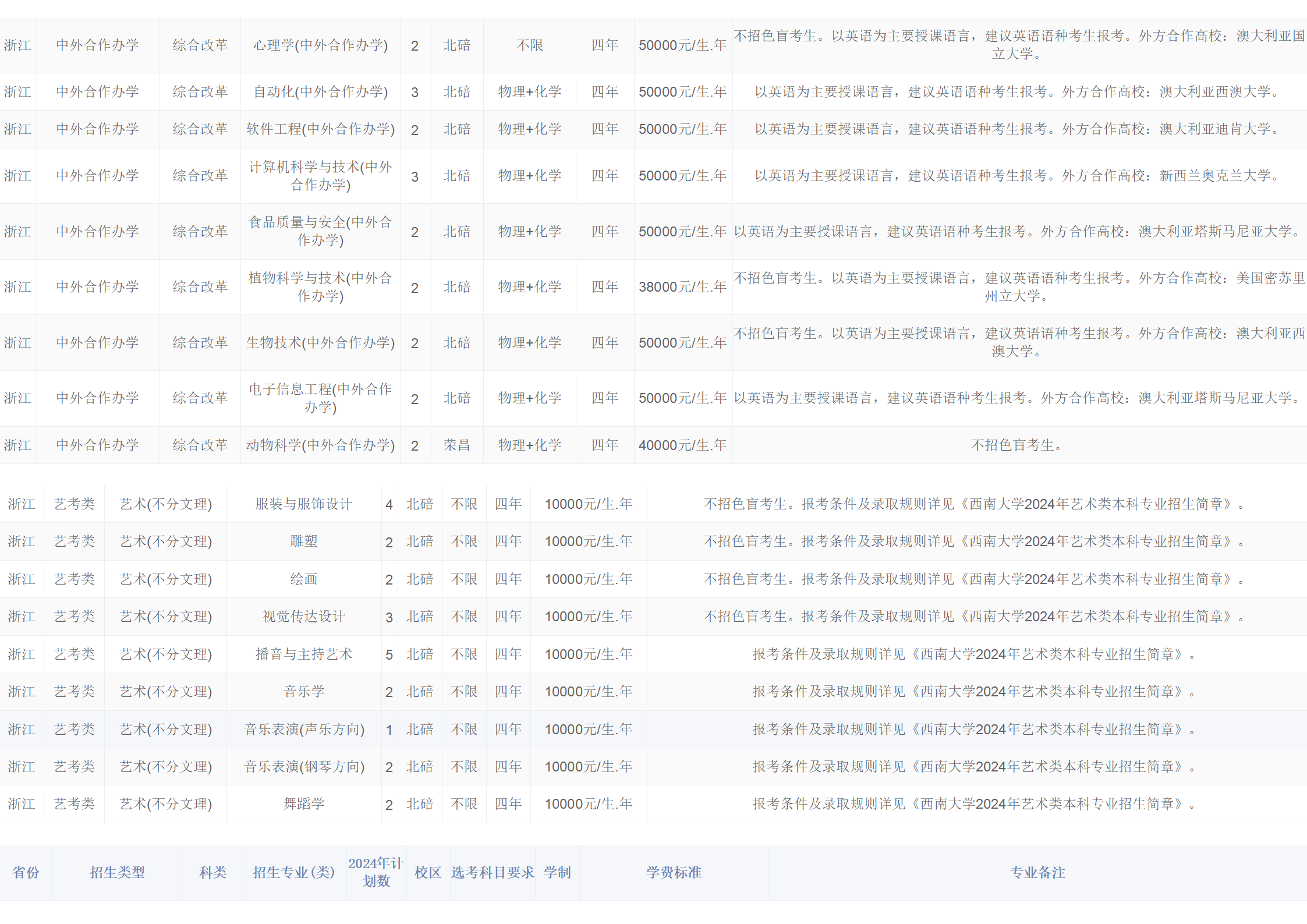Click 软件工程(中外合作办学) in the table
The image size is (1307, 924).
coord(320,129)
